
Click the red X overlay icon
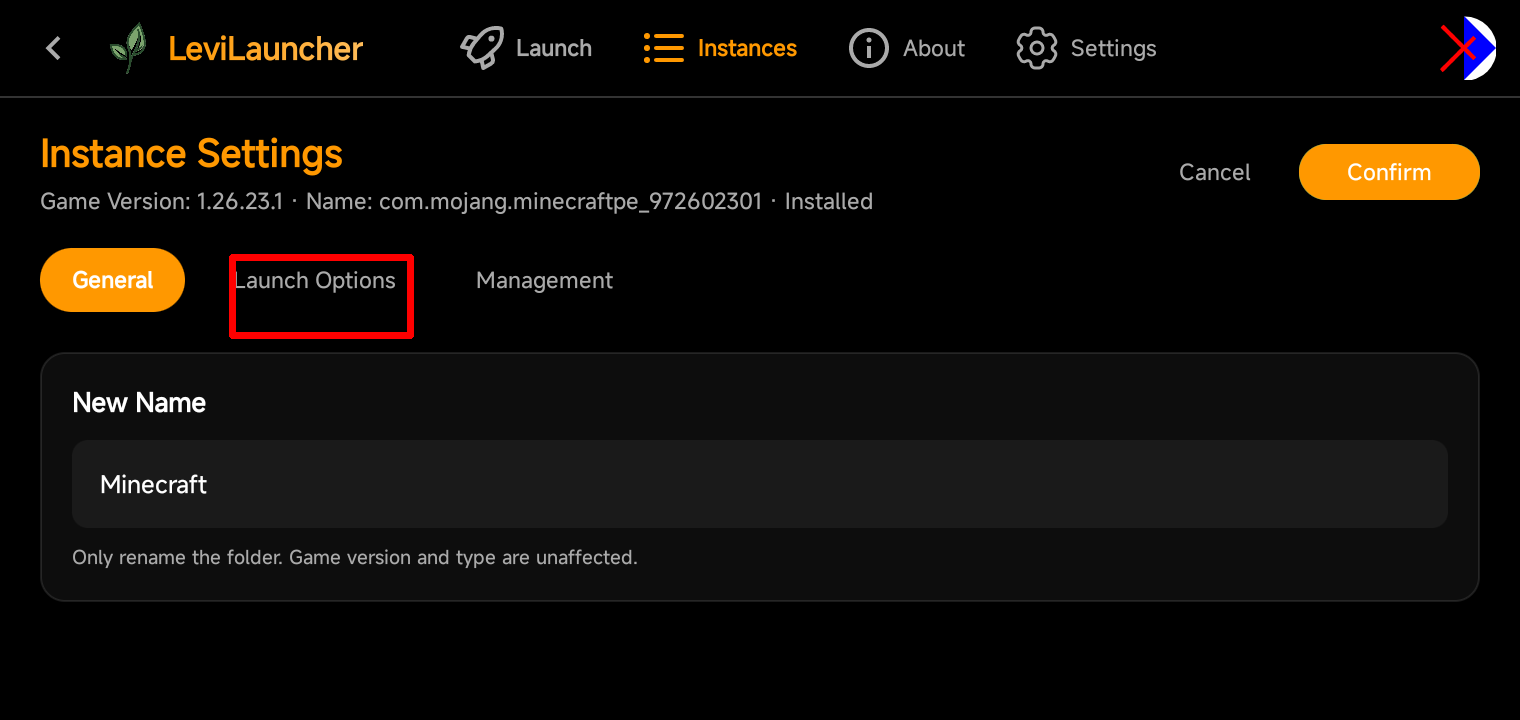pyautogui.click(x=1458, y=48)
